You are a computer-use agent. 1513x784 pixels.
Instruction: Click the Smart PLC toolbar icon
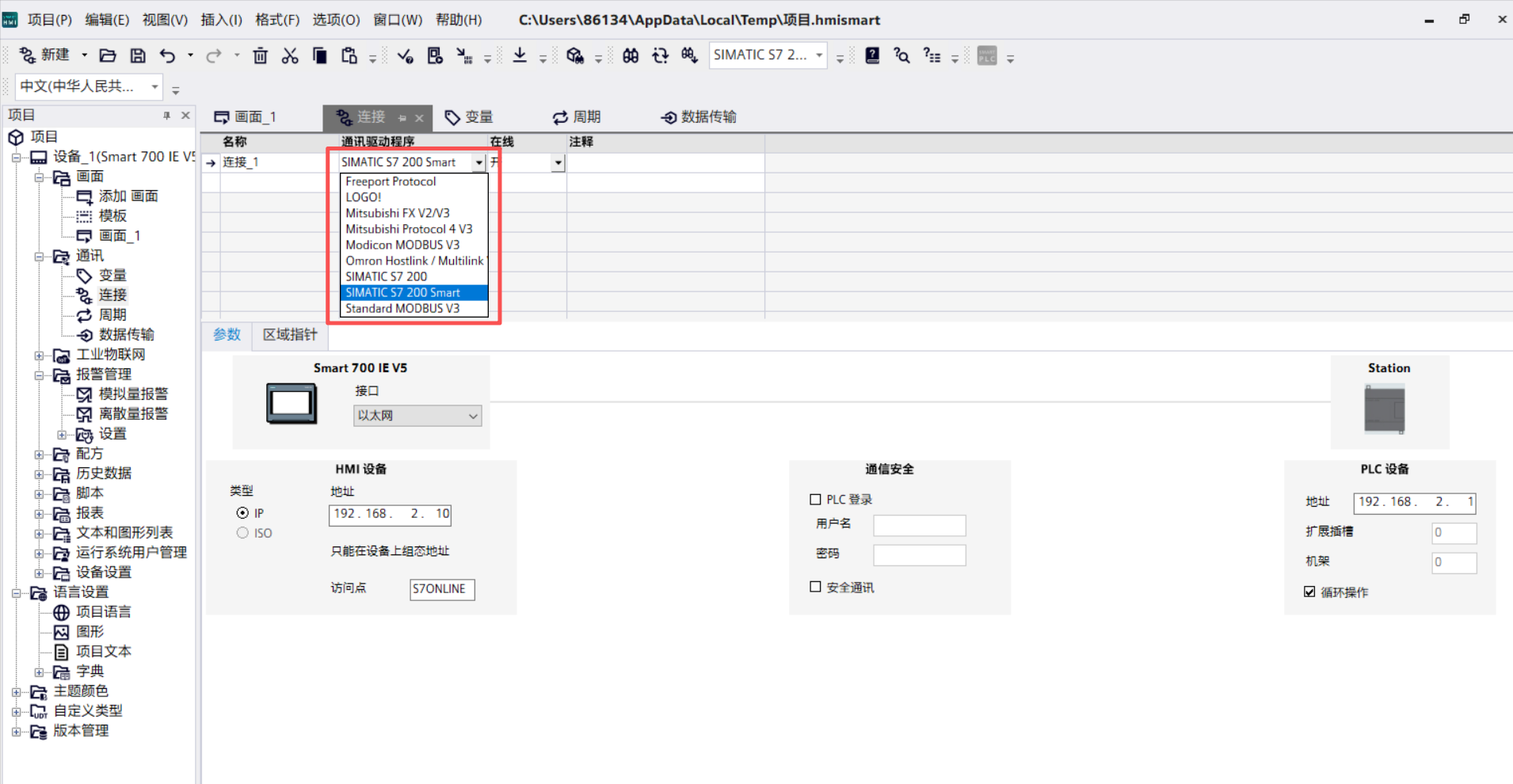(987, 55)
